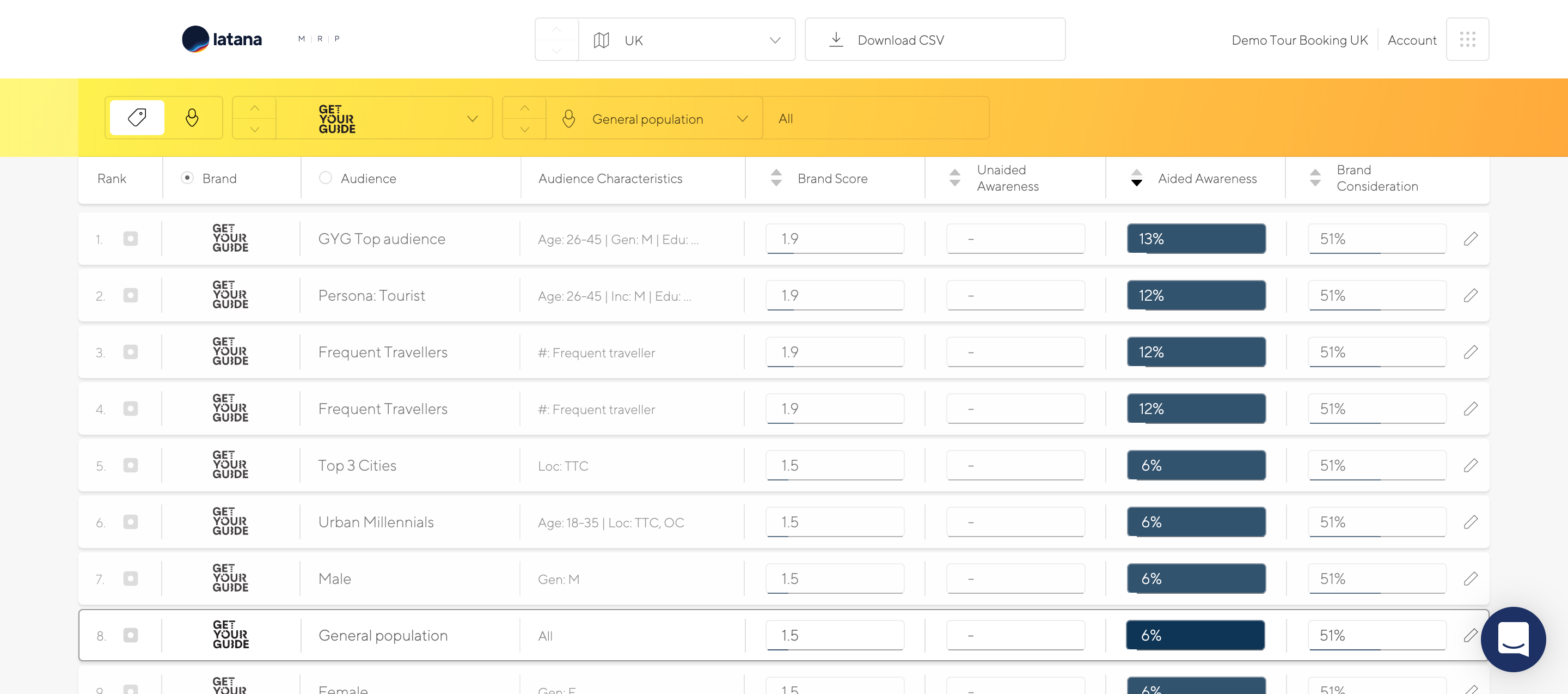Open the GetYourGuide brand dropdown
The height and width of the screenshot is (694, 1568).
[x=384, y=118]
